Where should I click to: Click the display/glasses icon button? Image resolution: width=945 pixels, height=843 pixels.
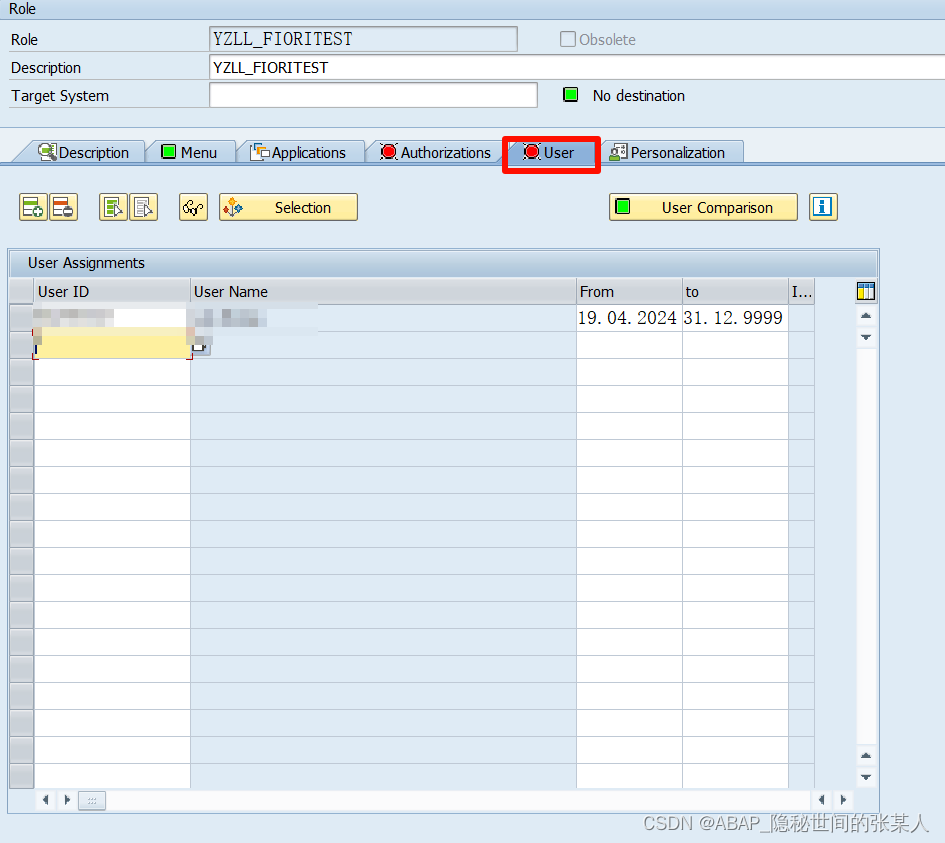193,207
